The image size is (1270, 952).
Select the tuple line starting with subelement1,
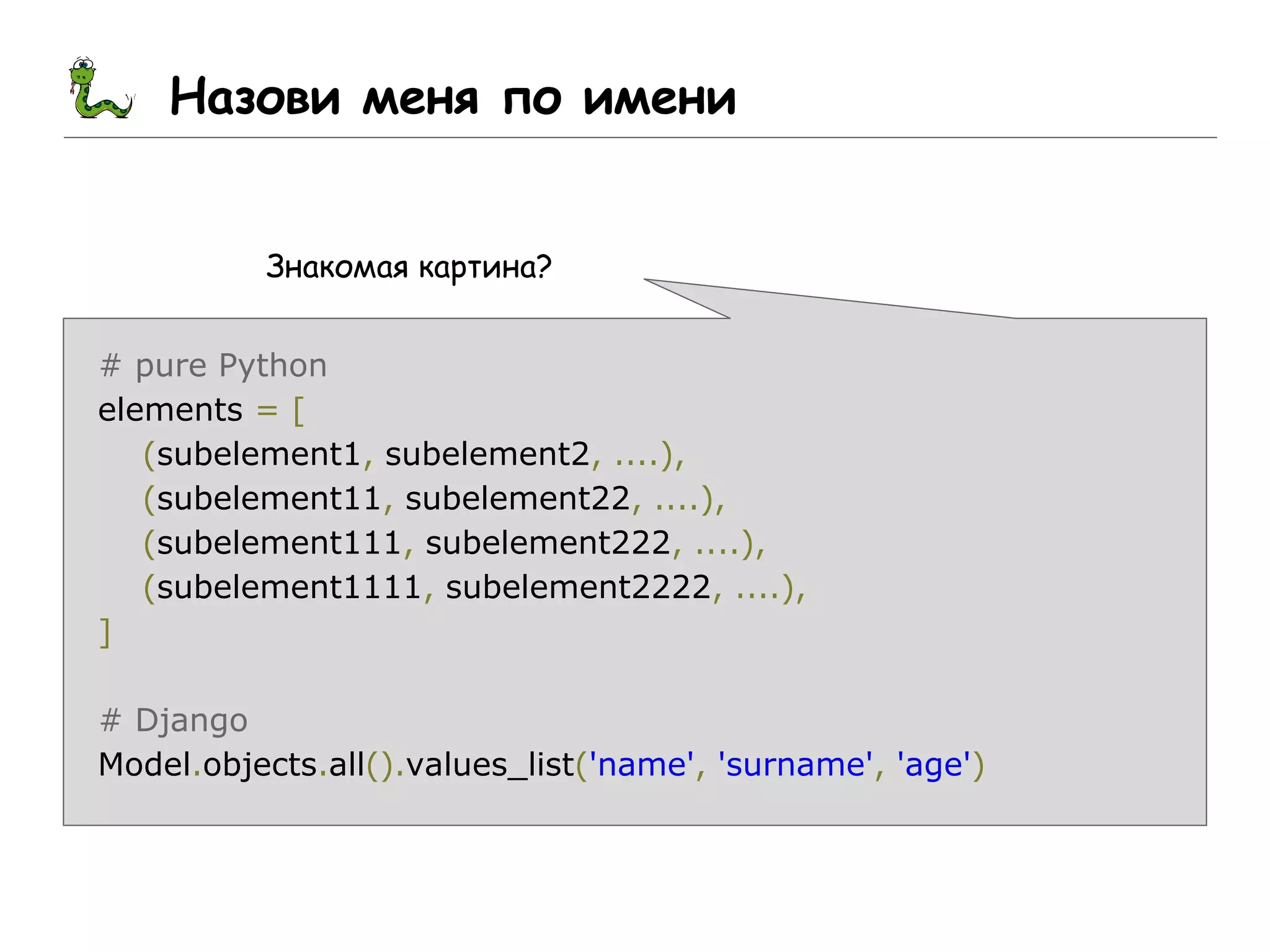(x=414, y=454)
